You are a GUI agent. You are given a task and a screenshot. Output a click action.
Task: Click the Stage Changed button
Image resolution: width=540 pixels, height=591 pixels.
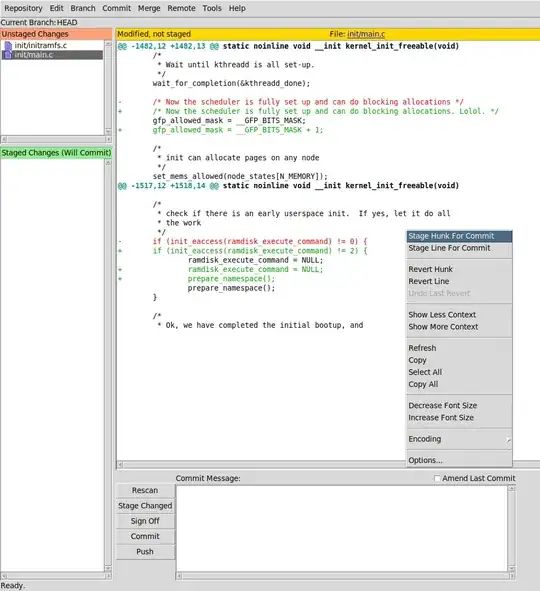click(x=145, y=506)
